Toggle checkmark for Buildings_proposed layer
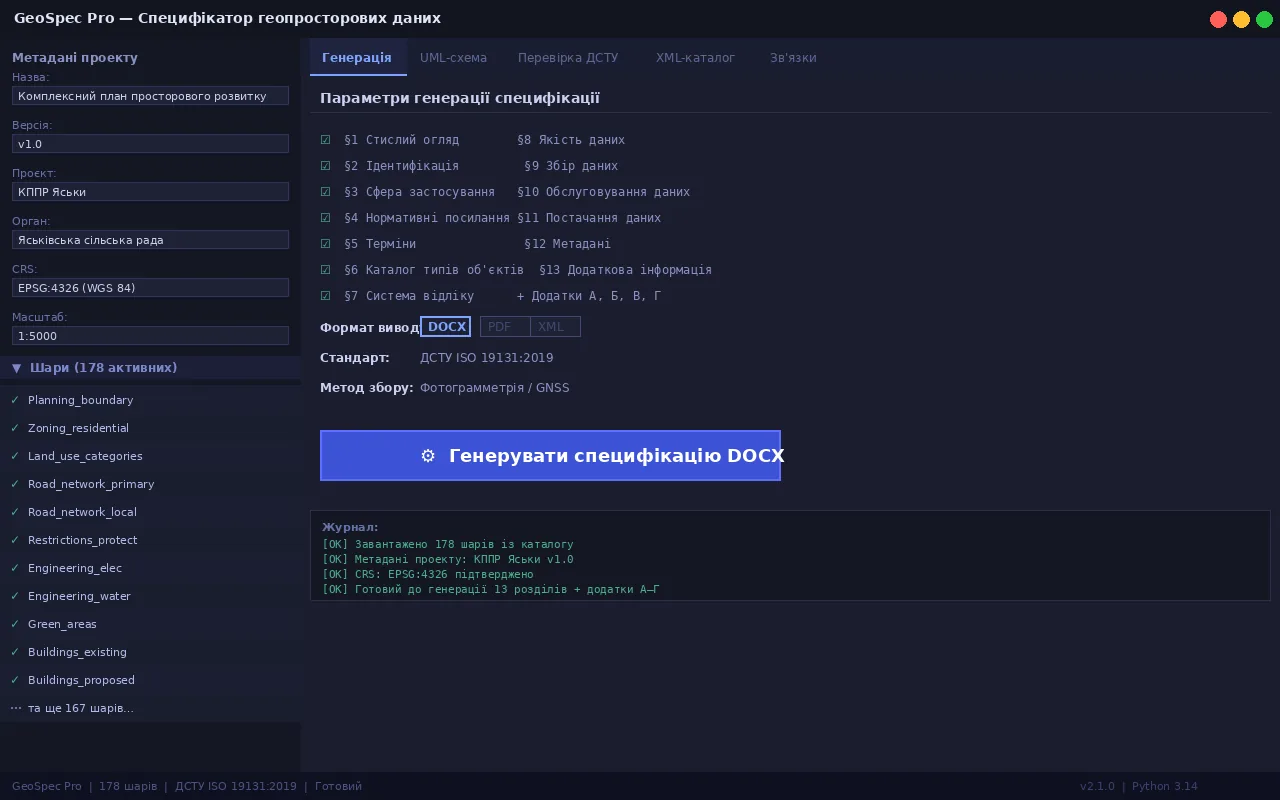The height and width of the screenshot is (800, 1280). [x=15, y=680]
